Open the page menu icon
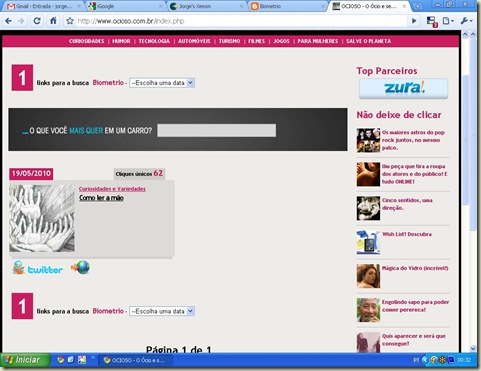 tap(448, 21)
